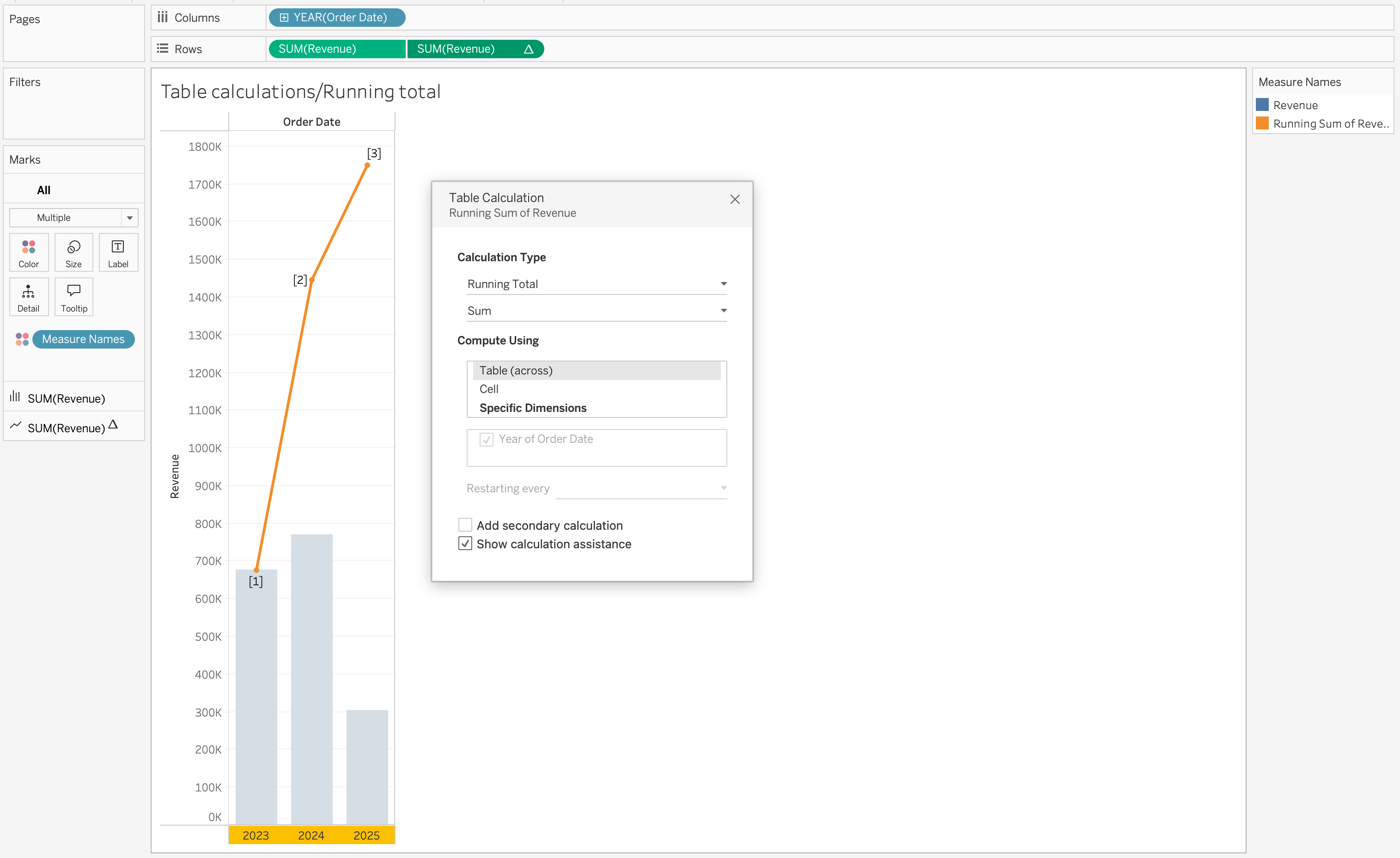This screenshot has width=1400, height=858.
Task: Uncheck Show calculation assistance
Action: click(x=465, y=544)
